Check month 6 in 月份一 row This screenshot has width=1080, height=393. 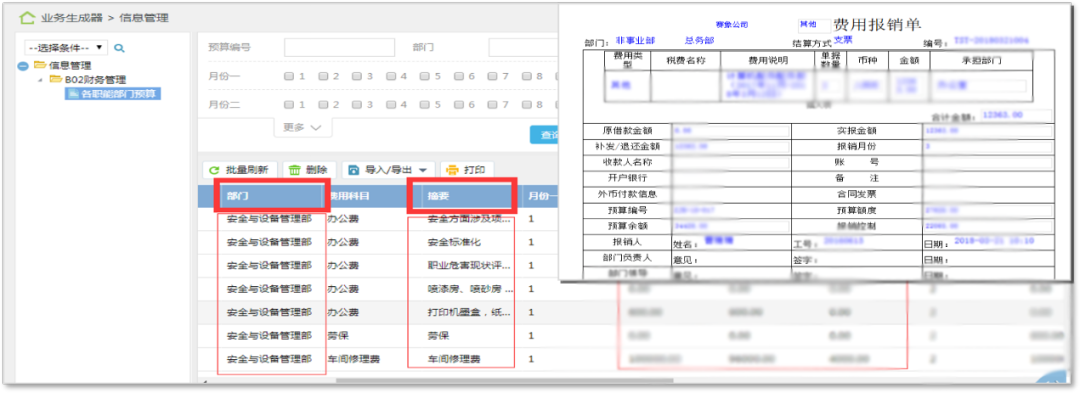click(x=458, y=76)
